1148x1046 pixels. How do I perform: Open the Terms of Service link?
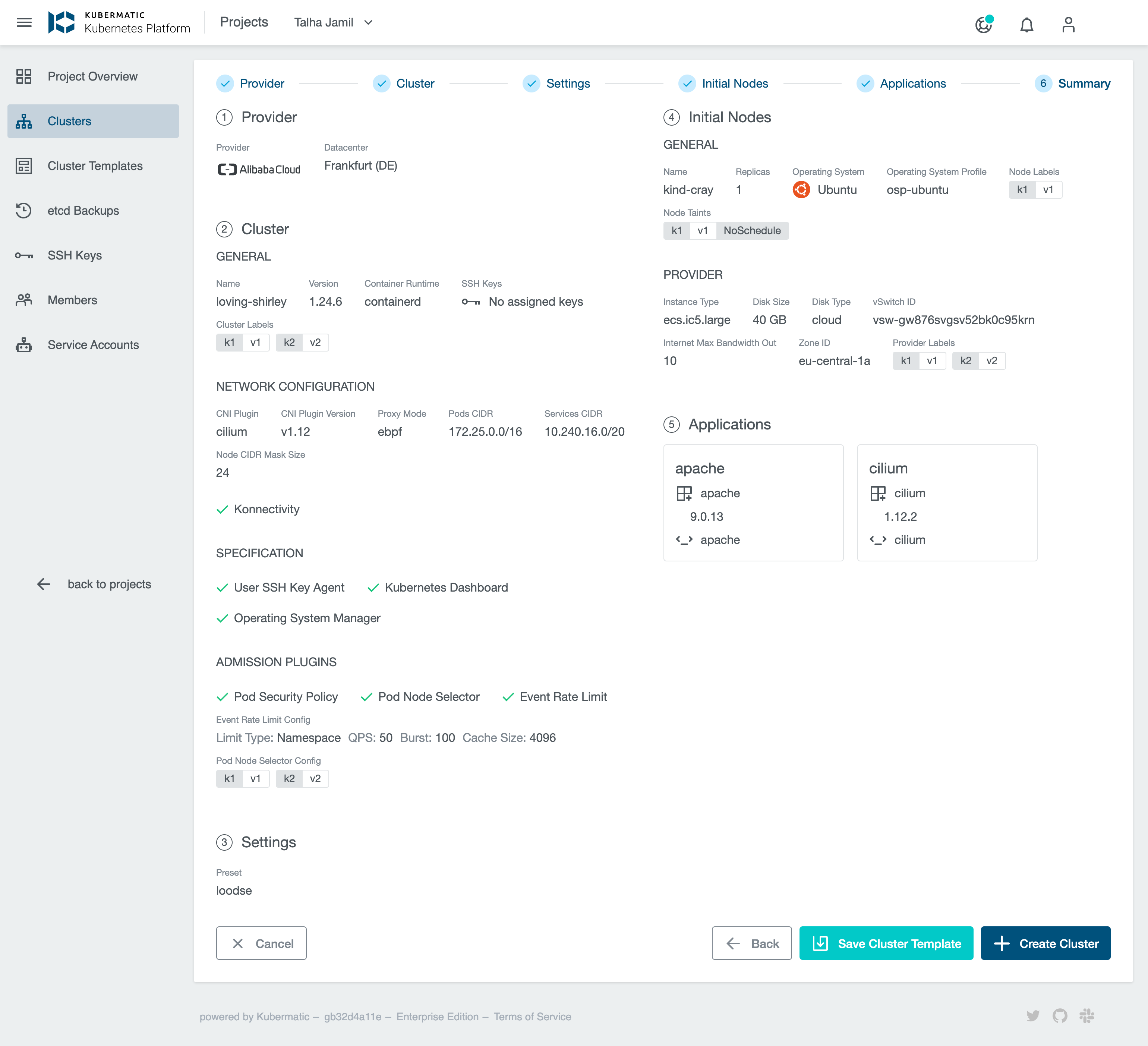click(x=532, y=1017)
